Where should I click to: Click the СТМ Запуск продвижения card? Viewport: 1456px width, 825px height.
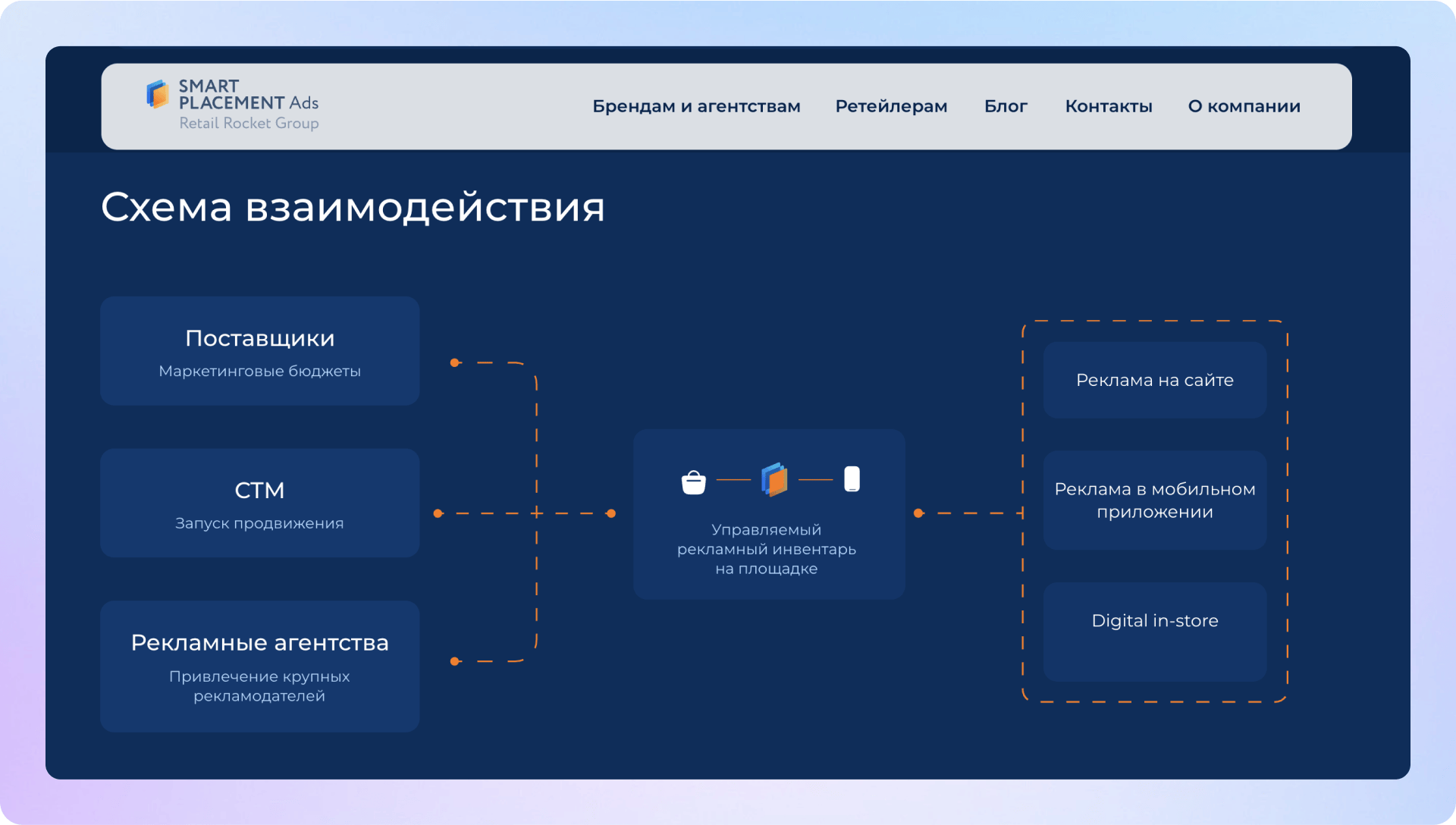point(259,503)
